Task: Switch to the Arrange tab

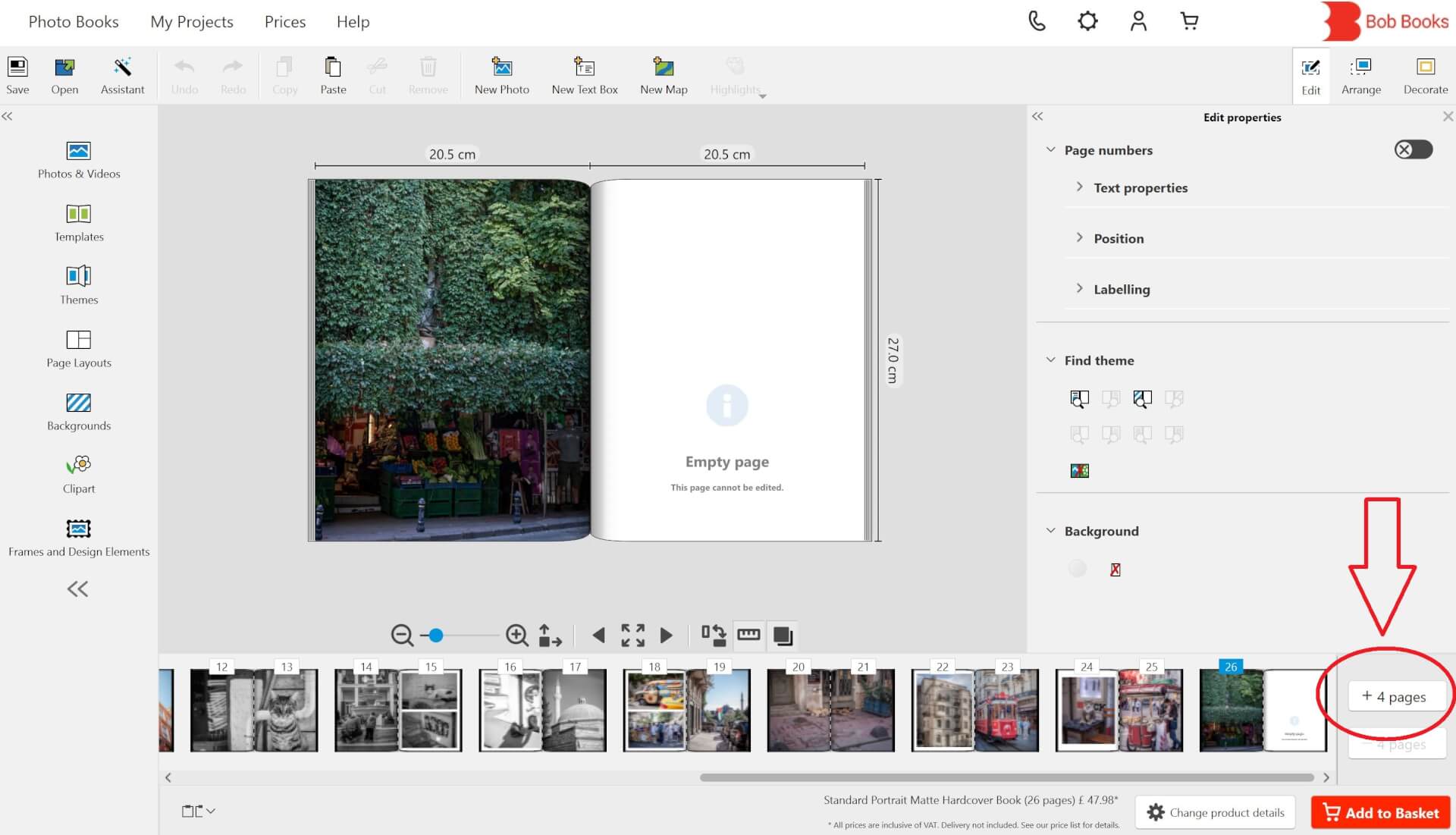Action: pos(1361,76)
